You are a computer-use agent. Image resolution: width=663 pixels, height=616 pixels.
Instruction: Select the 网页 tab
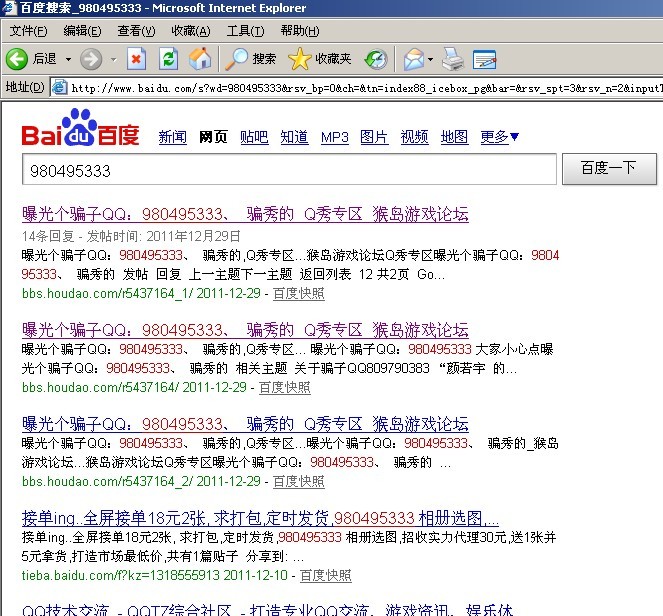213,137
